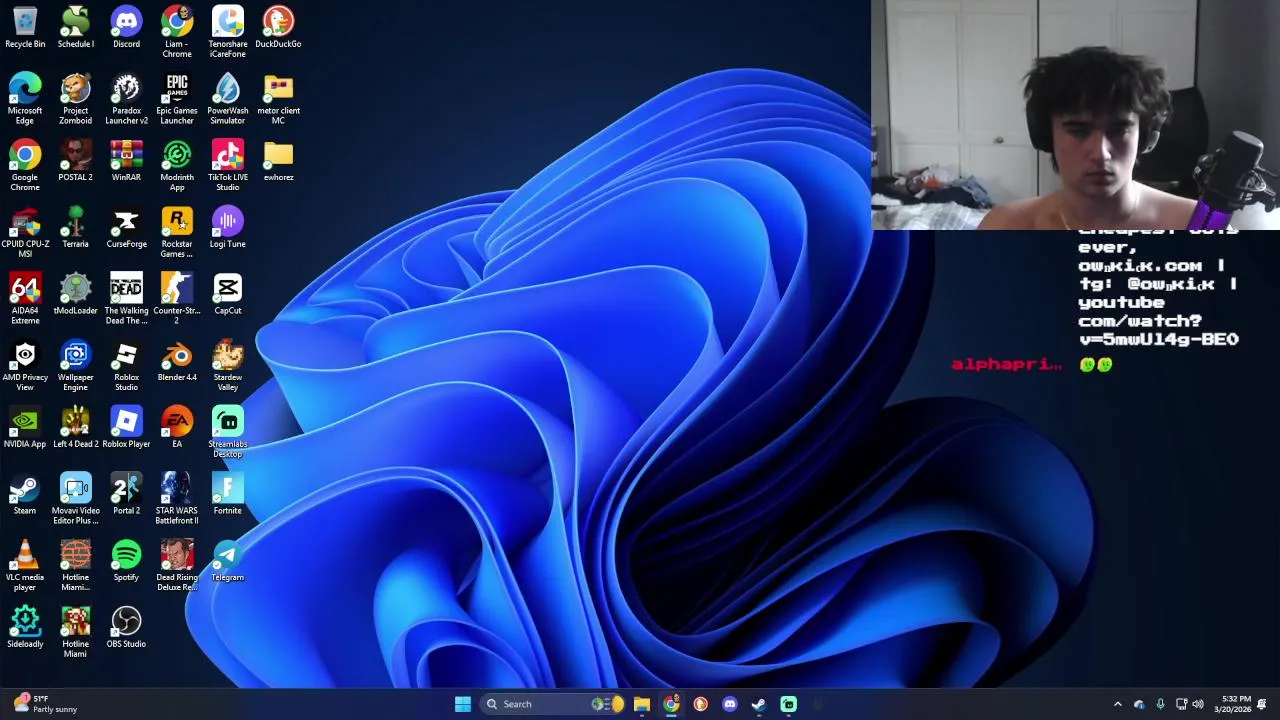The height and width of the screenshot is (720, 1280).
Task: Select the Steam desktop icon
Action: point(25,494)
